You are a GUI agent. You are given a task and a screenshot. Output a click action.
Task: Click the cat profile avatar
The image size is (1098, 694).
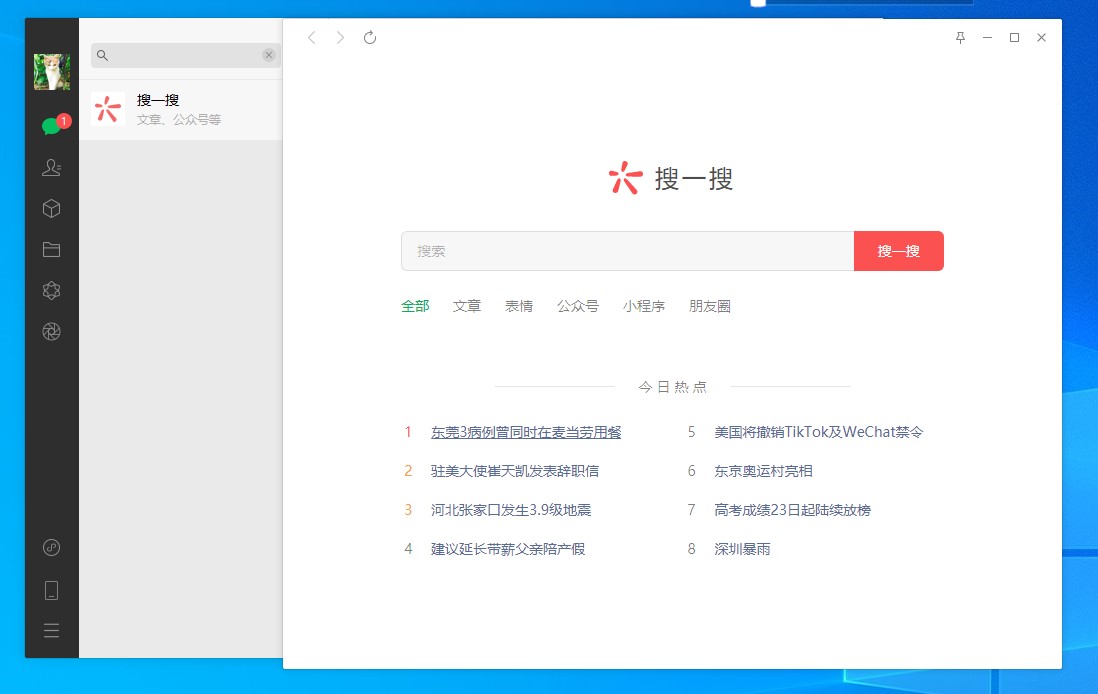(52, 72)
